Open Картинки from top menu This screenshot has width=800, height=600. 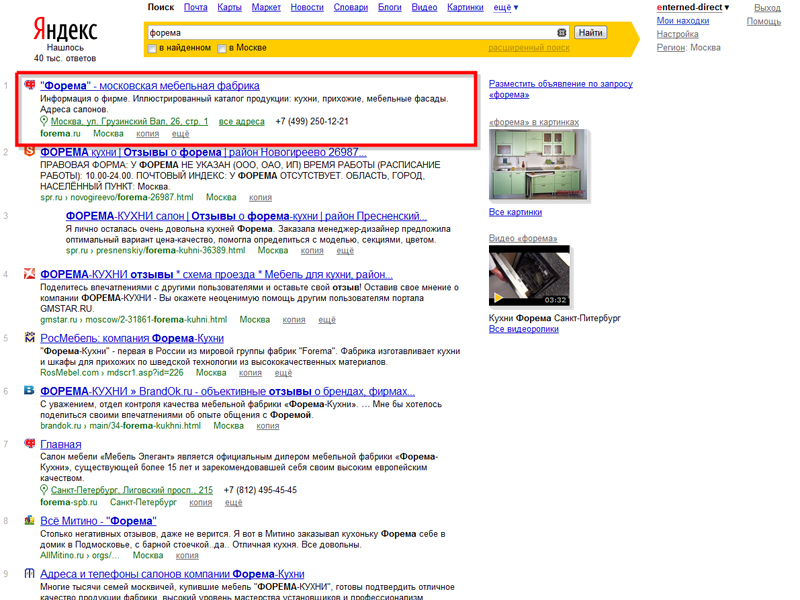pos(465,7)
